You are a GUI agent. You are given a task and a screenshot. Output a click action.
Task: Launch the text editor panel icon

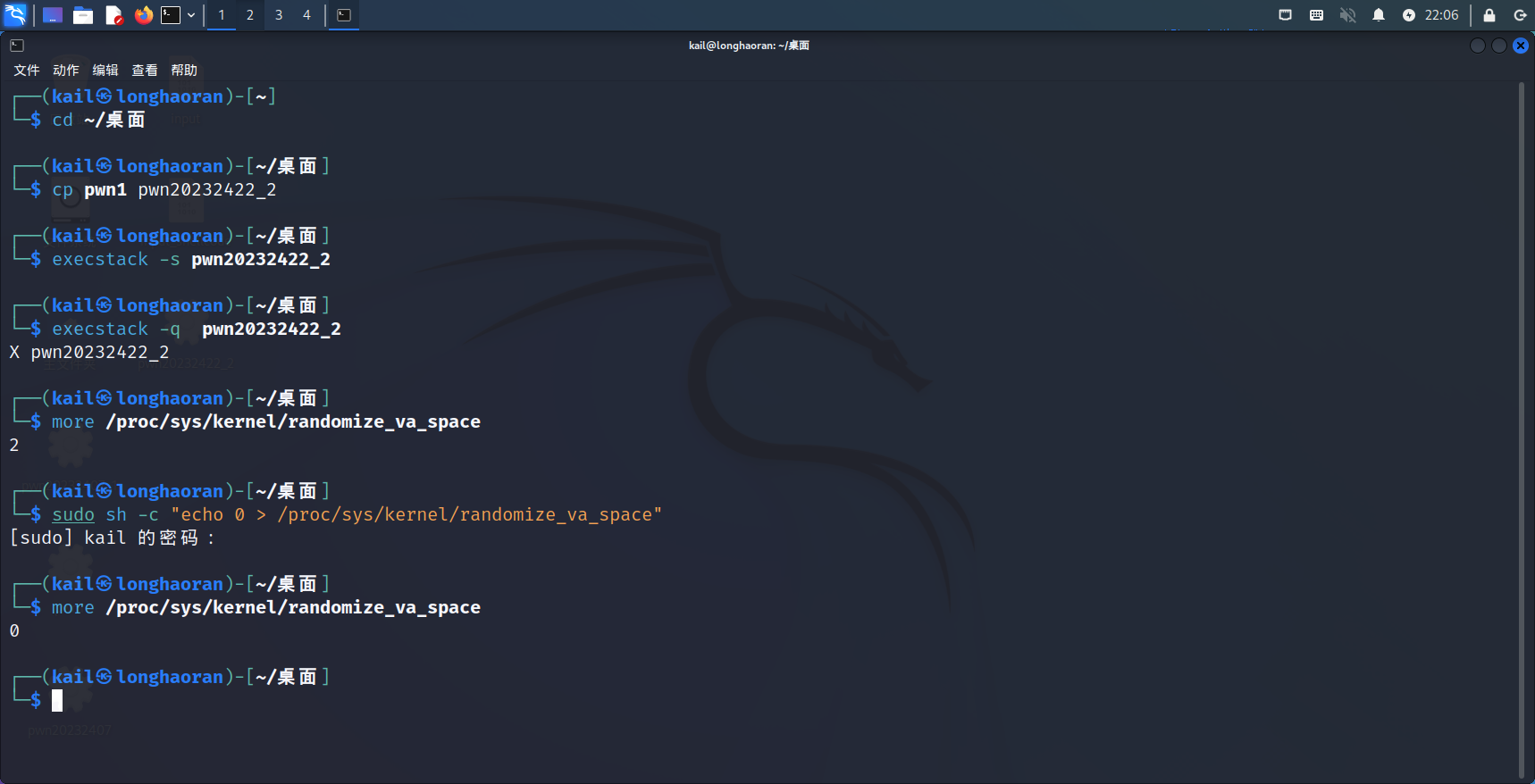pyautogui.click(x=113, y=15)
